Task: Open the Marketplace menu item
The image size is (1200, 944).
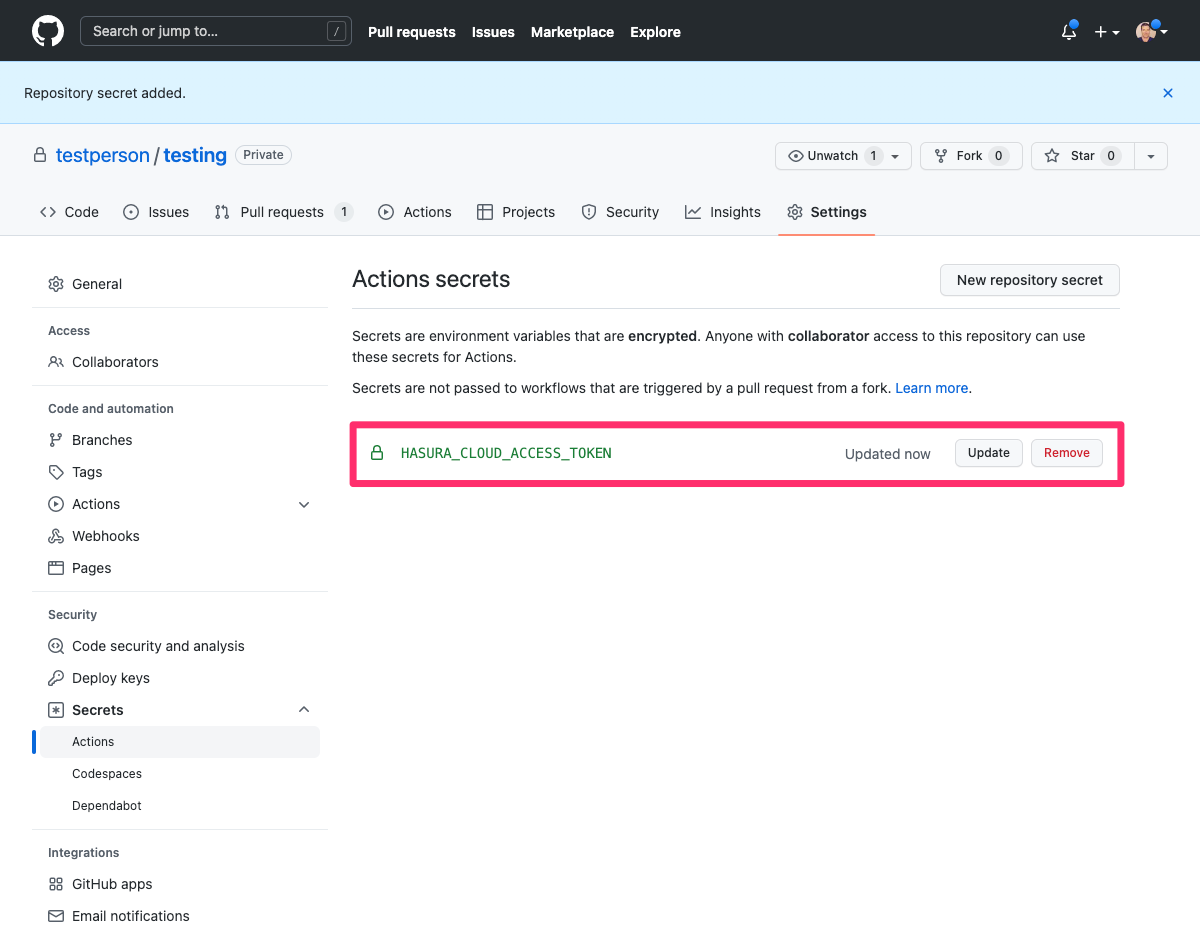Action: click(572, 32)
